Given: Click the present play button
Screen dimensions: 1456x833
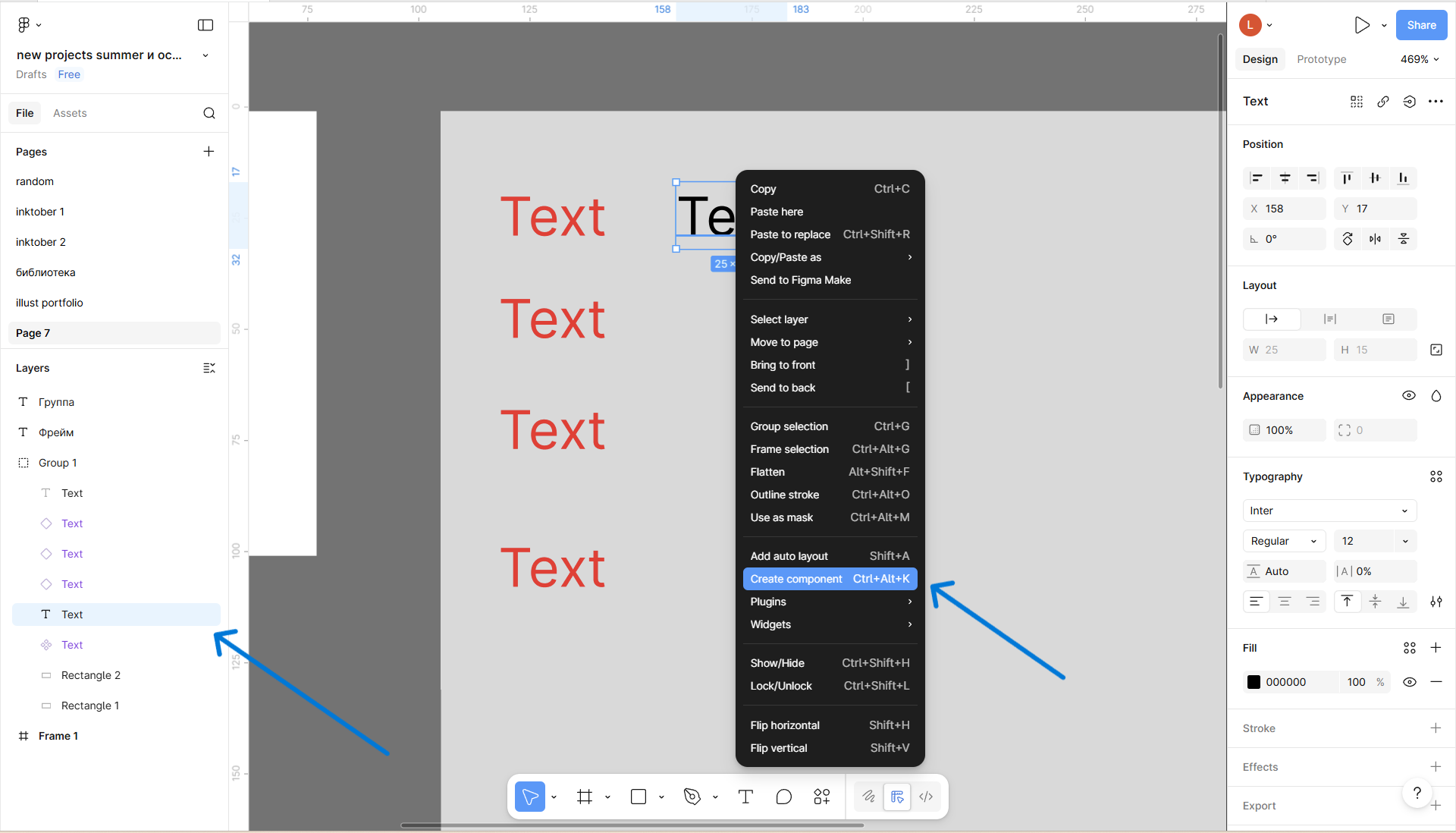Looking at the screenshot, I should 1362,25.
